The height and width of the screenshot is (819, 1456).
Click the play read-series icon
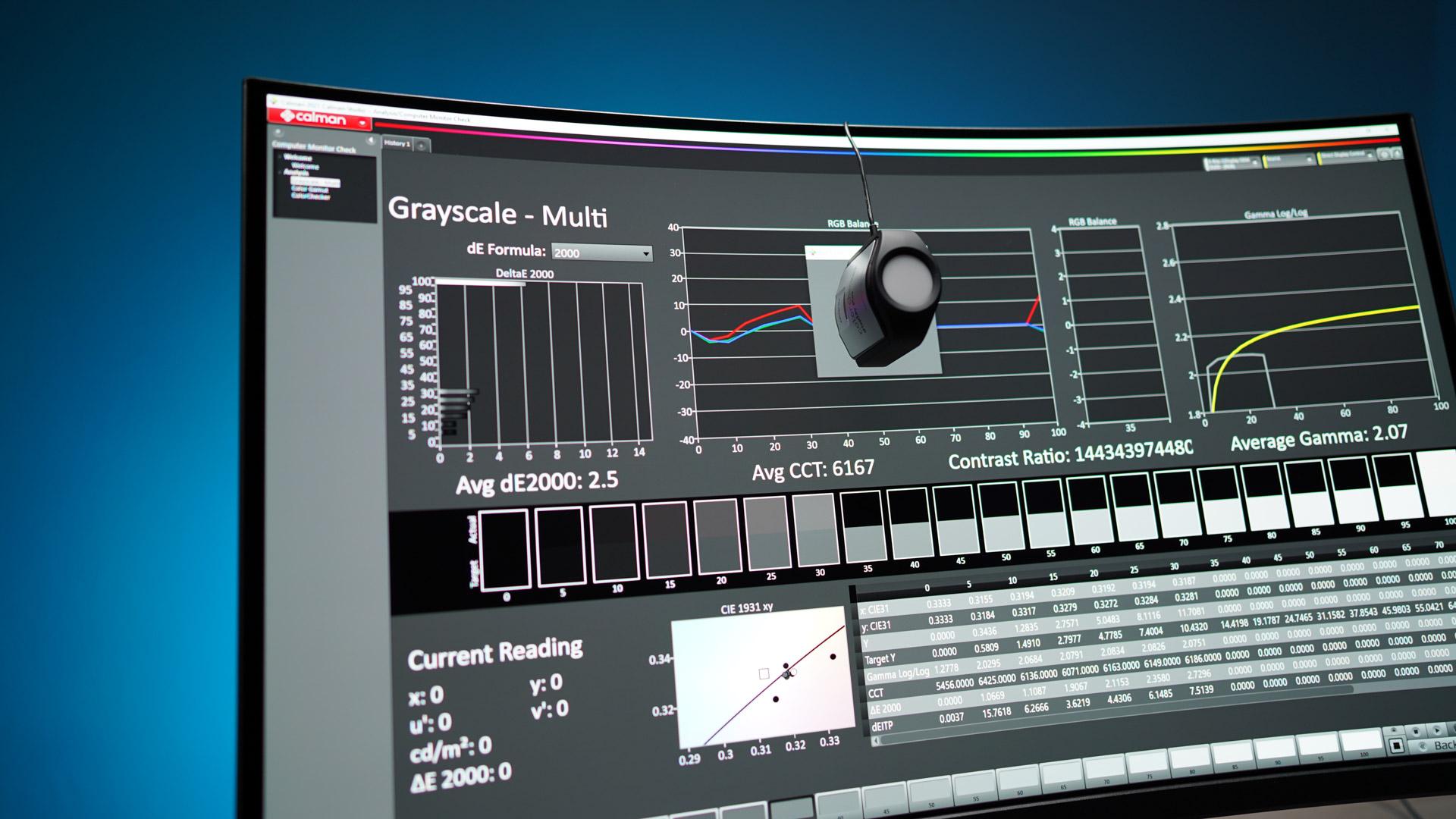click(1437, 730)
